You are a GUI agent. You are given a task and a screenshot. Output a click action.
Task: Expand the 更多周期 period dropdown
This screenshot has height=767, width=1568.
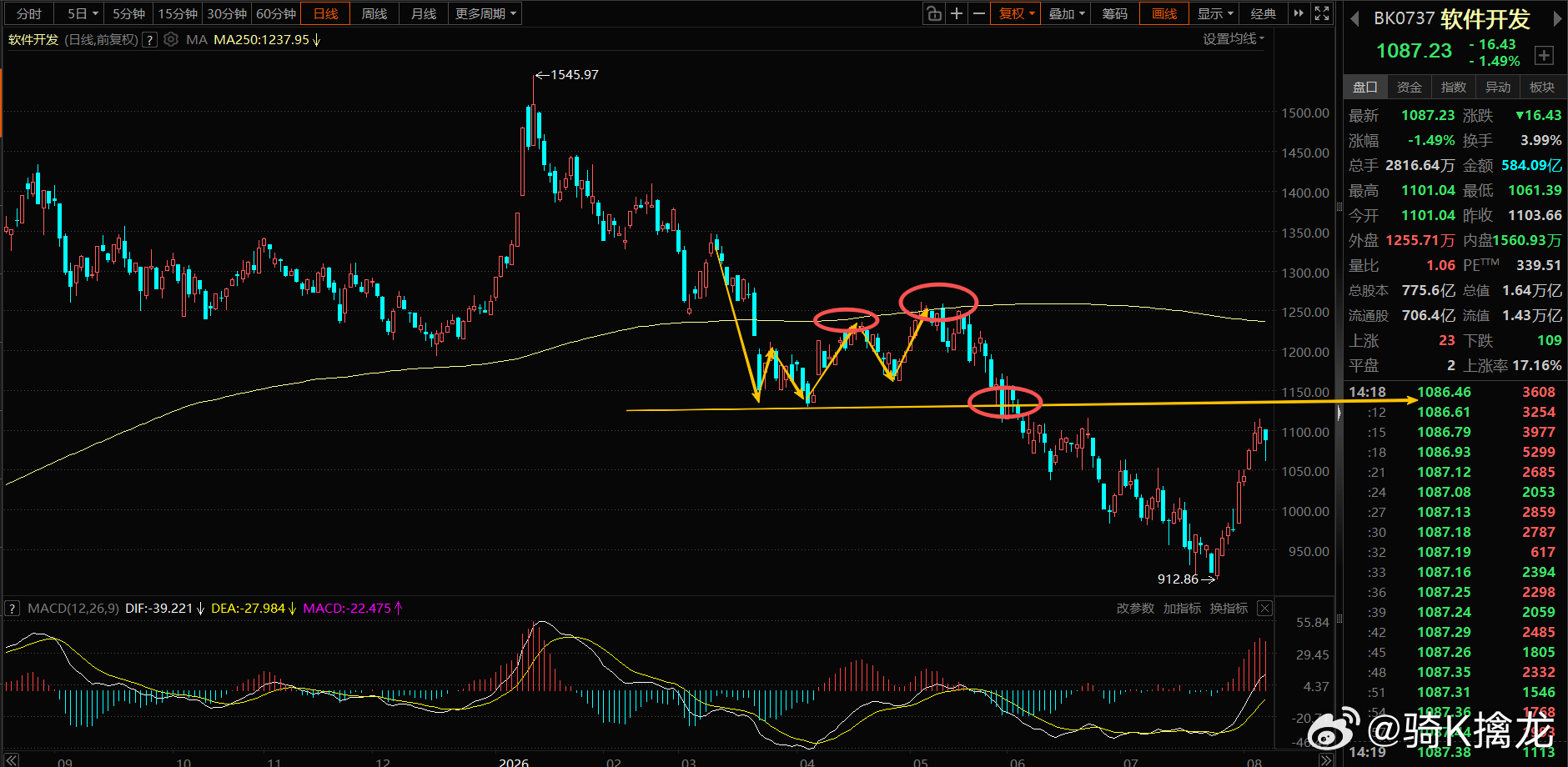coord(485,13)
